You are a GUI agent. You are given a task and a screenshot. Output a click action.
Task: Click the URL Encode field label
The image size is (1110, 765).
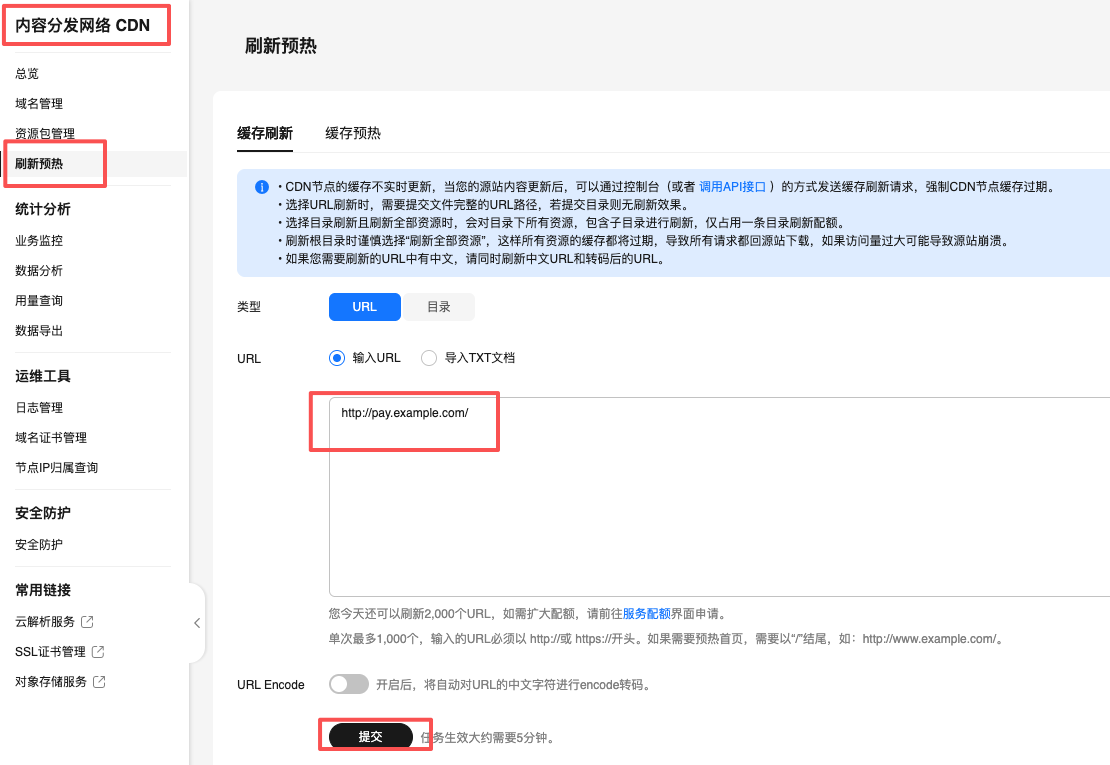[x=270, y=685]
